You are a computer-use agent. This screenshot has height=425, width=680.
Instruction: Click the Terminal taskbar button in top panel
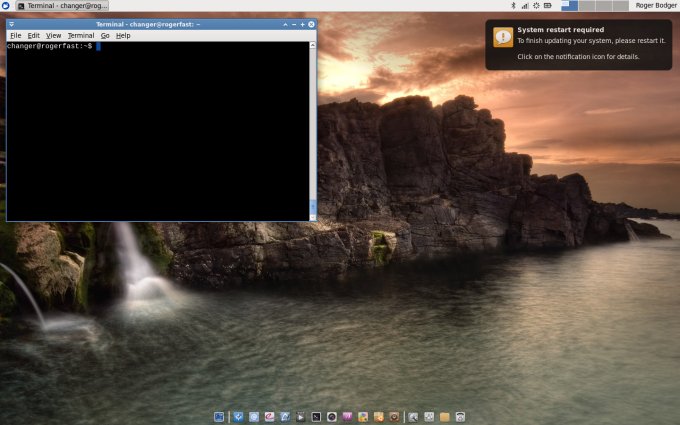[x=62, y=6]
